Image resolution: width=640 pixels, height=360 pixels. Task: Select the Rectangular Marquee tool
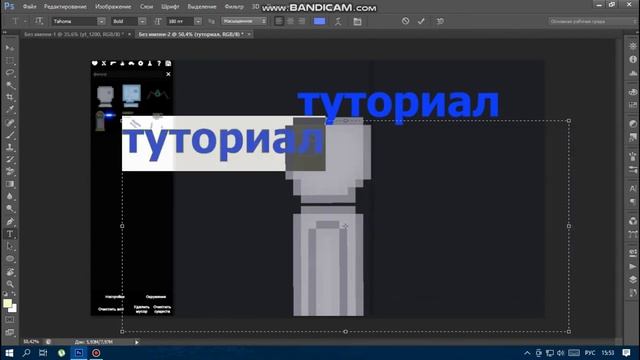pyautogui.click(x=10, y=60)
